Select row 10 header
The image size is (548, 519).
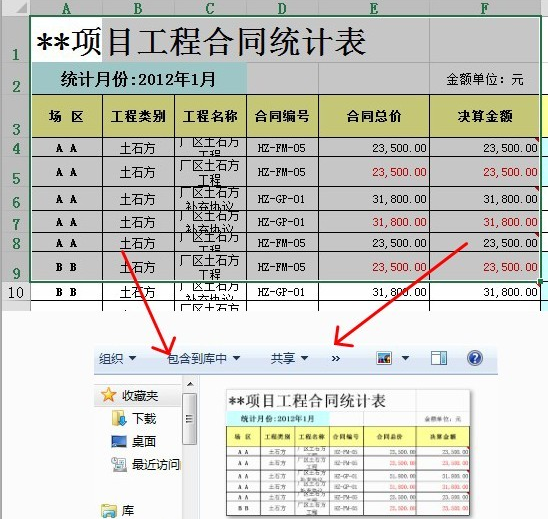click(x=15, y=292)
